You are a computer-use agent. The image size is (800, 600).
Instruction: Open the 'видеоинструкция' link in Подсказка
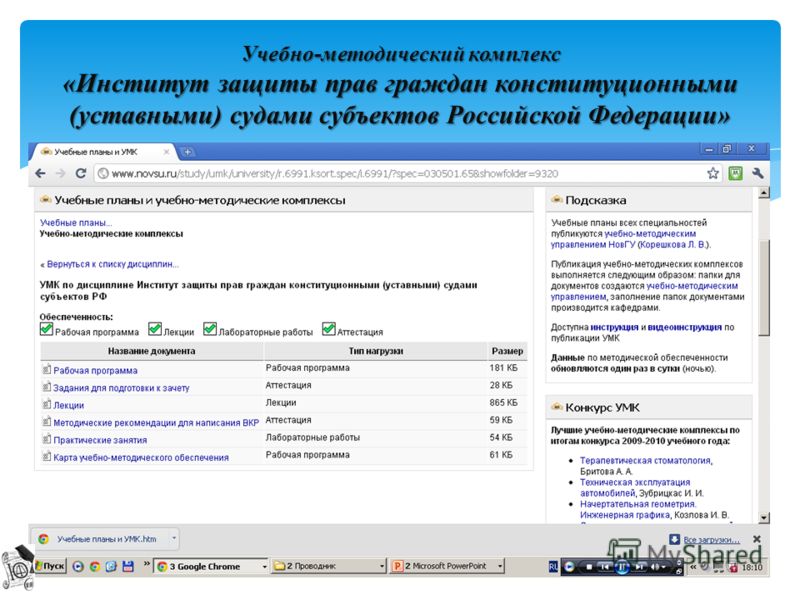[x=685, y=327]
